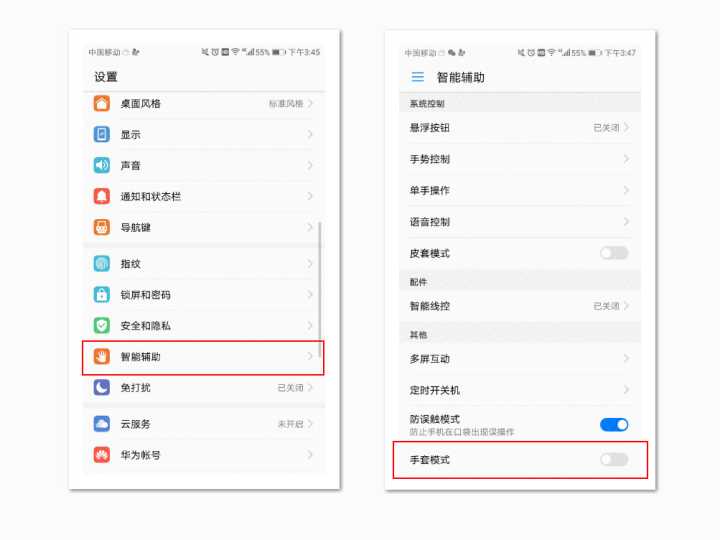
Task: Tap 标准风格 value on 桌面风格 row
Action: click(286, 104)
